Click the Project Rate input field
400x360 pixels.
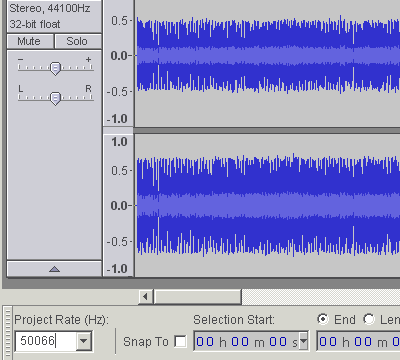pos(45,341)
